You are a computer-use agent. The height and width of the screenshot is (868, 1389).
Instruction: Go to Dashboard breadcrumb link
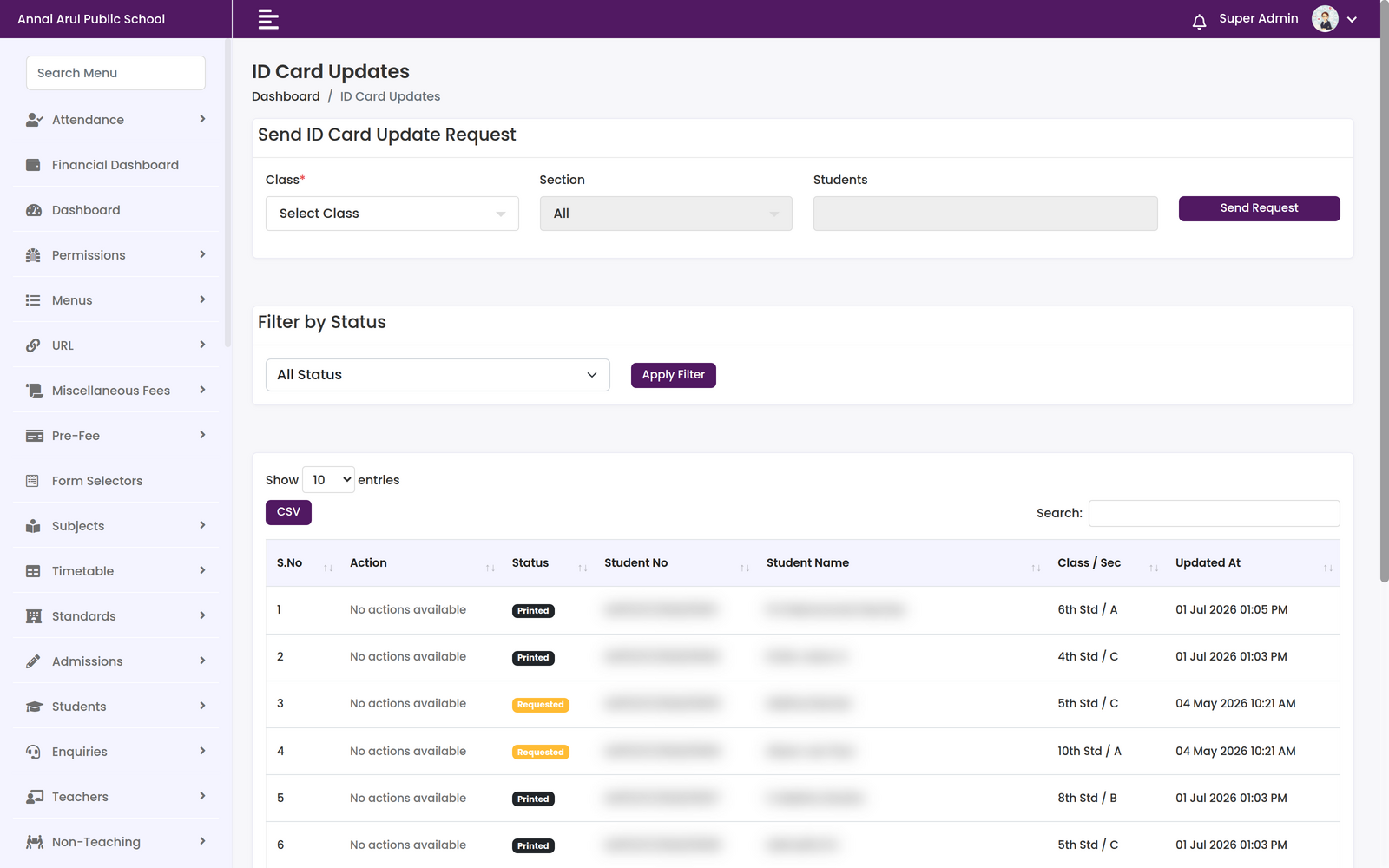(x=286, y=96)
